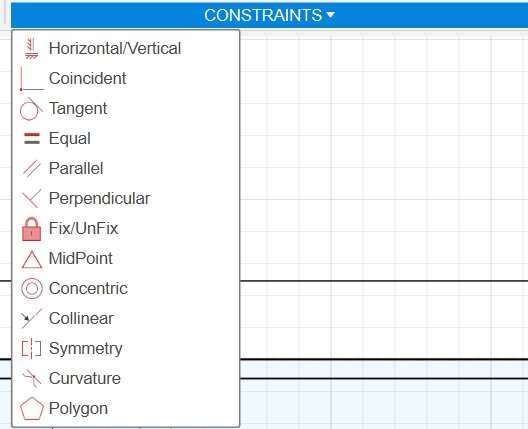Click the Concentric circles icon
This screenshot has height=429, width=528.
pos(32,289)
